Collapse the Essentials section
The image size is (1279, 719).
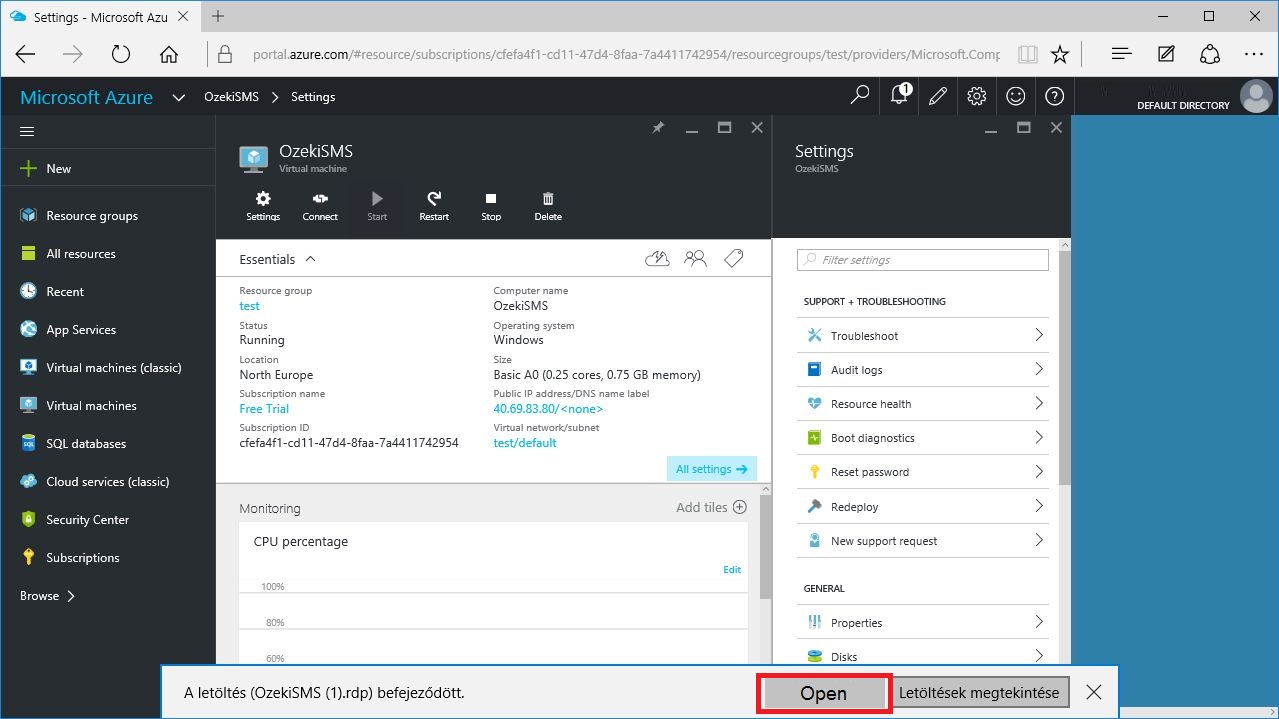click(x=310, y=259)
